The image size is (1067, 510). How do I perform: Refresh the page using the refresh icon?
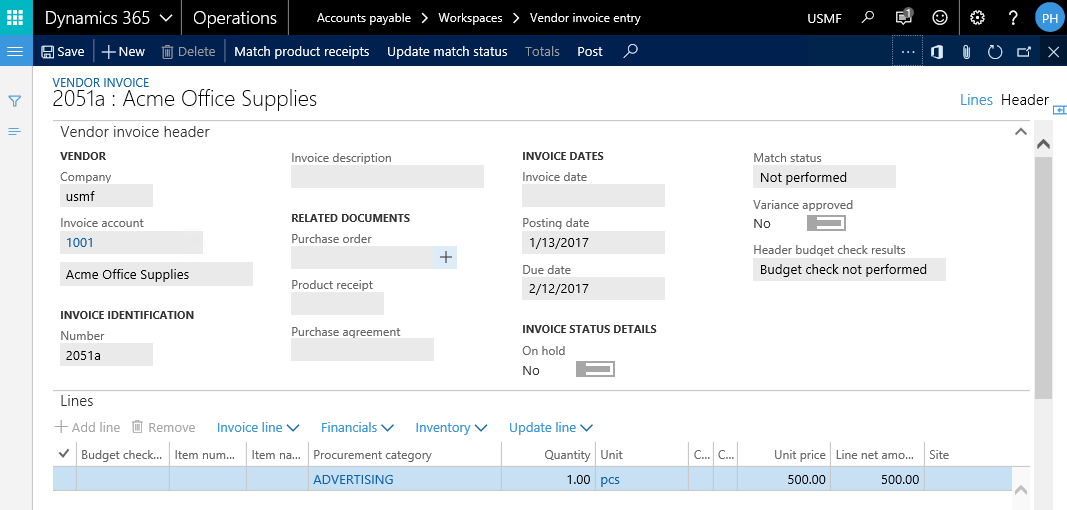pyautogui.click(x=995, y=52)
